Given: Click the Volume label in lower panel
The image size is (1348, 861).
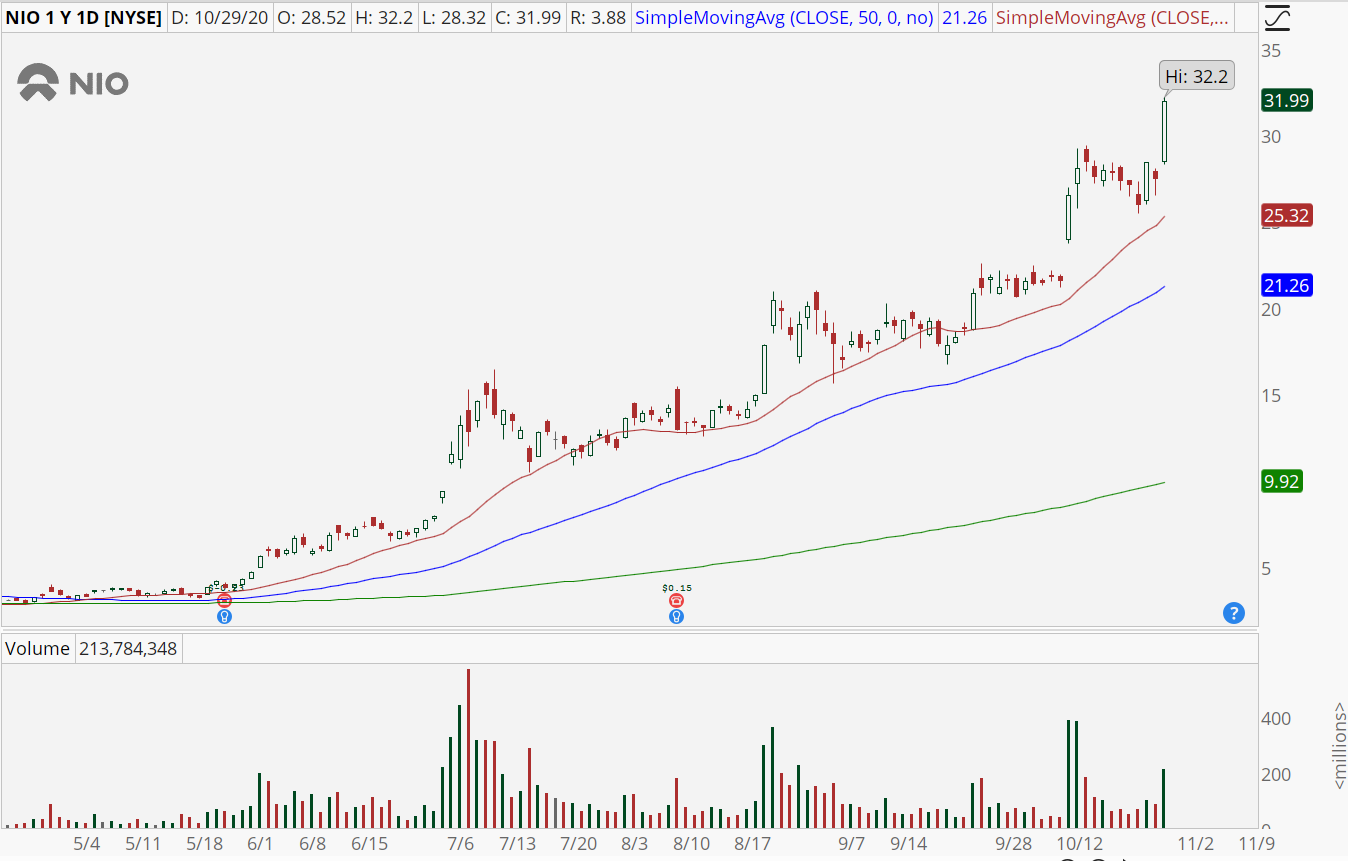Looking at the screenshot, I should [38, 648].
